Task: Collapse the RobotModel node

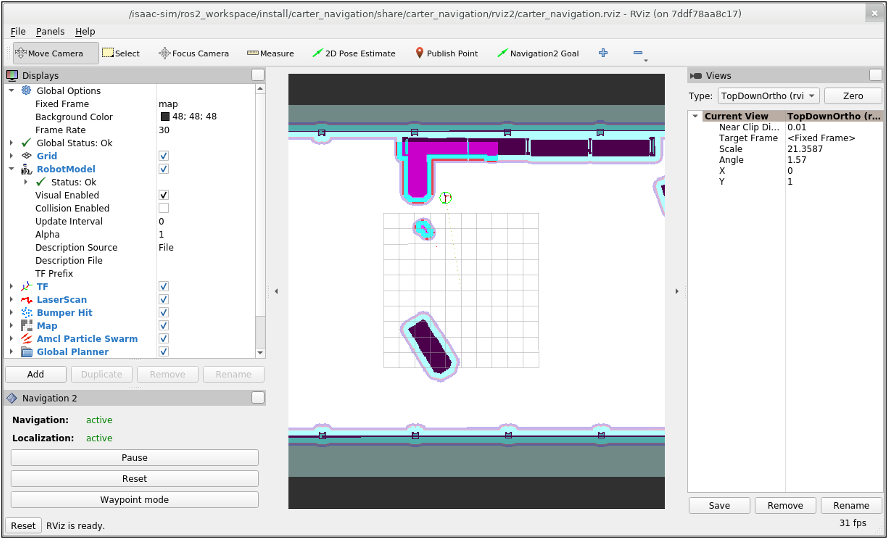Action: tap(11, 169)
